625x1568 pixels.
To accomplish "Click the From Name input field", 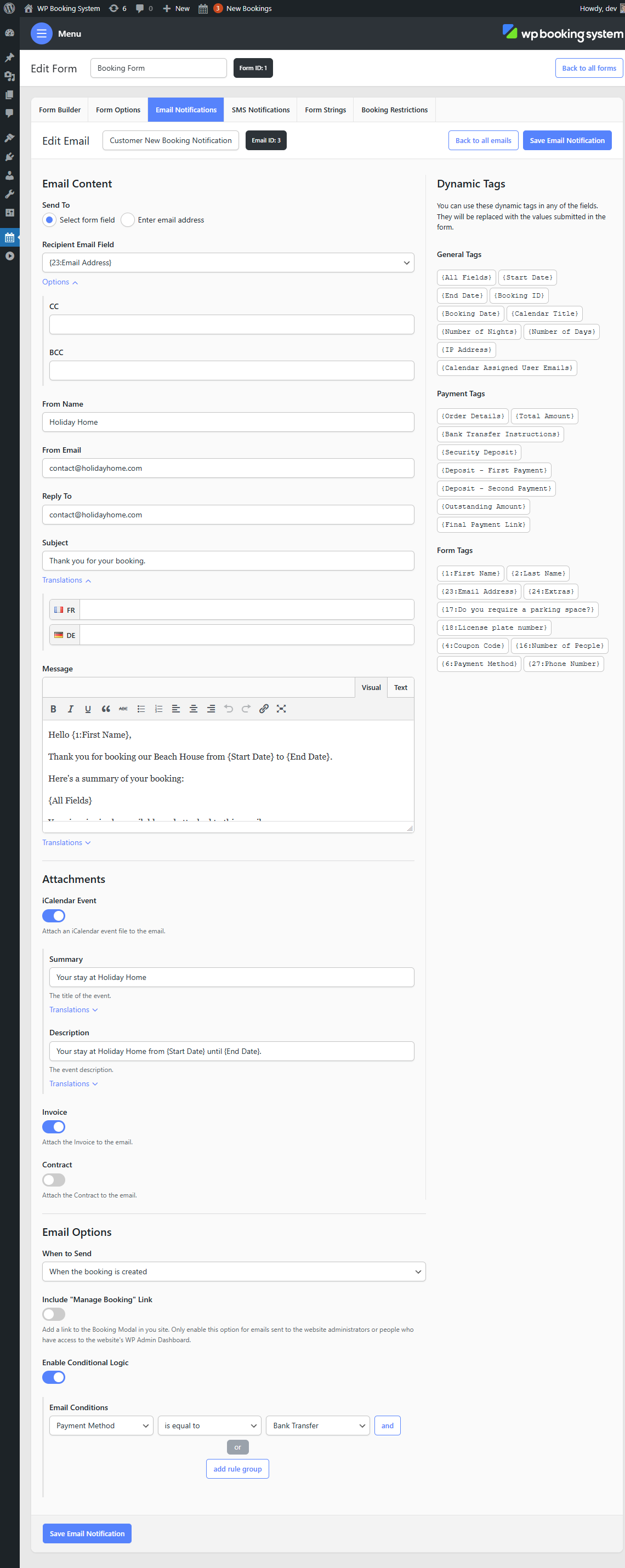I will coord(228,422).
